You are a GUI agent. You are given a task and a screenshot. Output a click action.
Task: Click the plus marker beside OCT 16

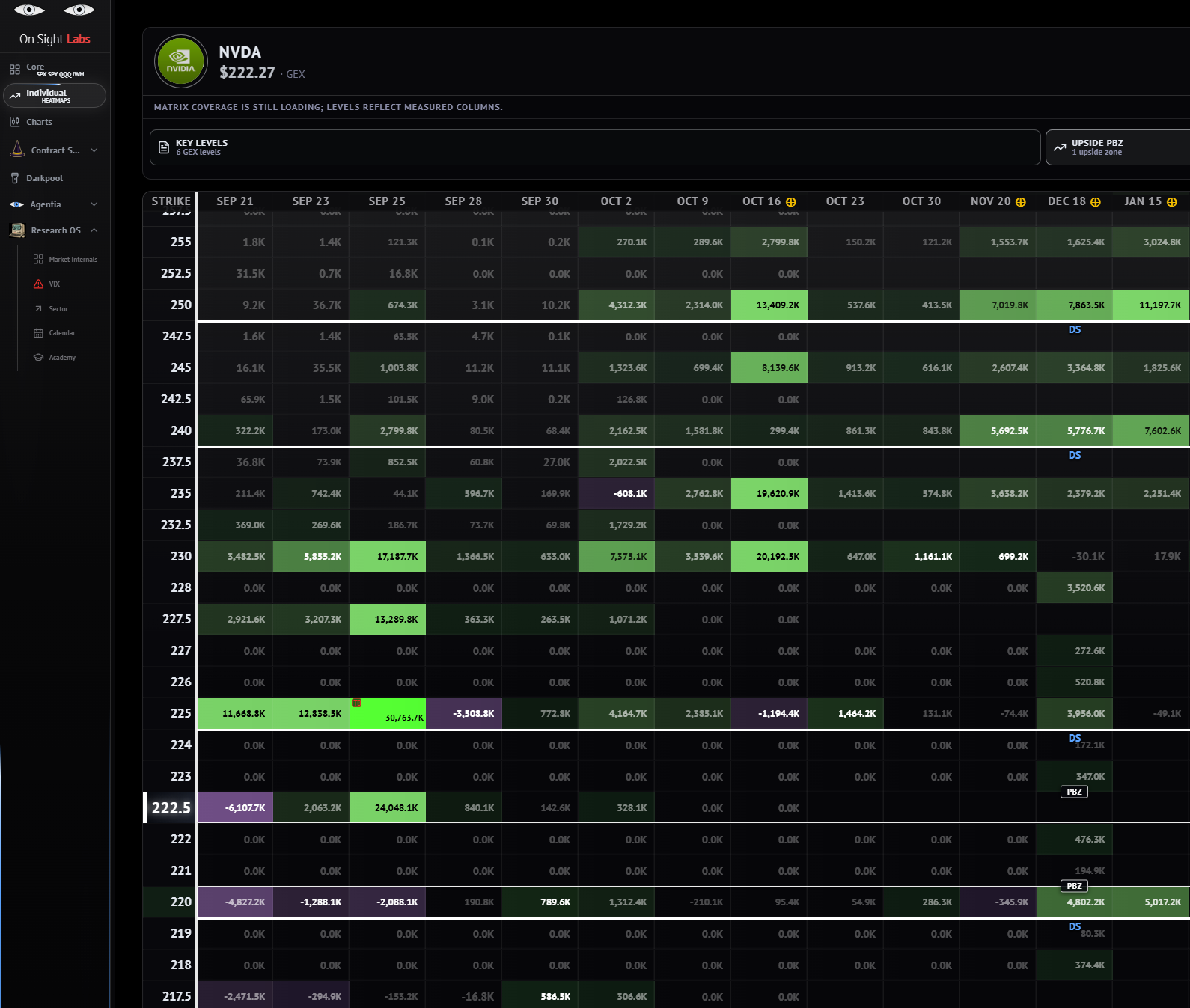click(x=791, y=202)
